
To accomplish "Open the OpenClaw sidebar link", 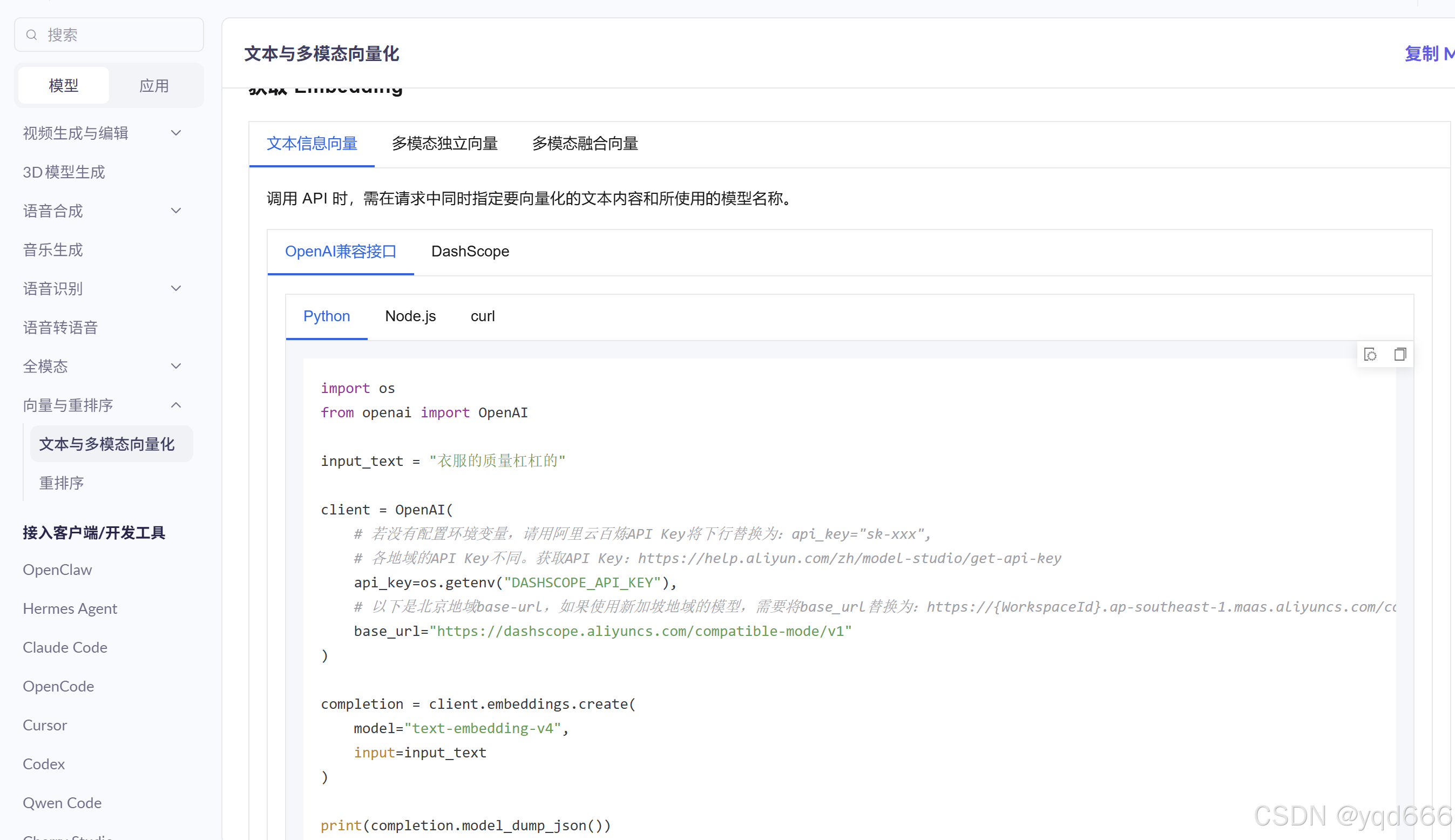I will tap(57, 570).
